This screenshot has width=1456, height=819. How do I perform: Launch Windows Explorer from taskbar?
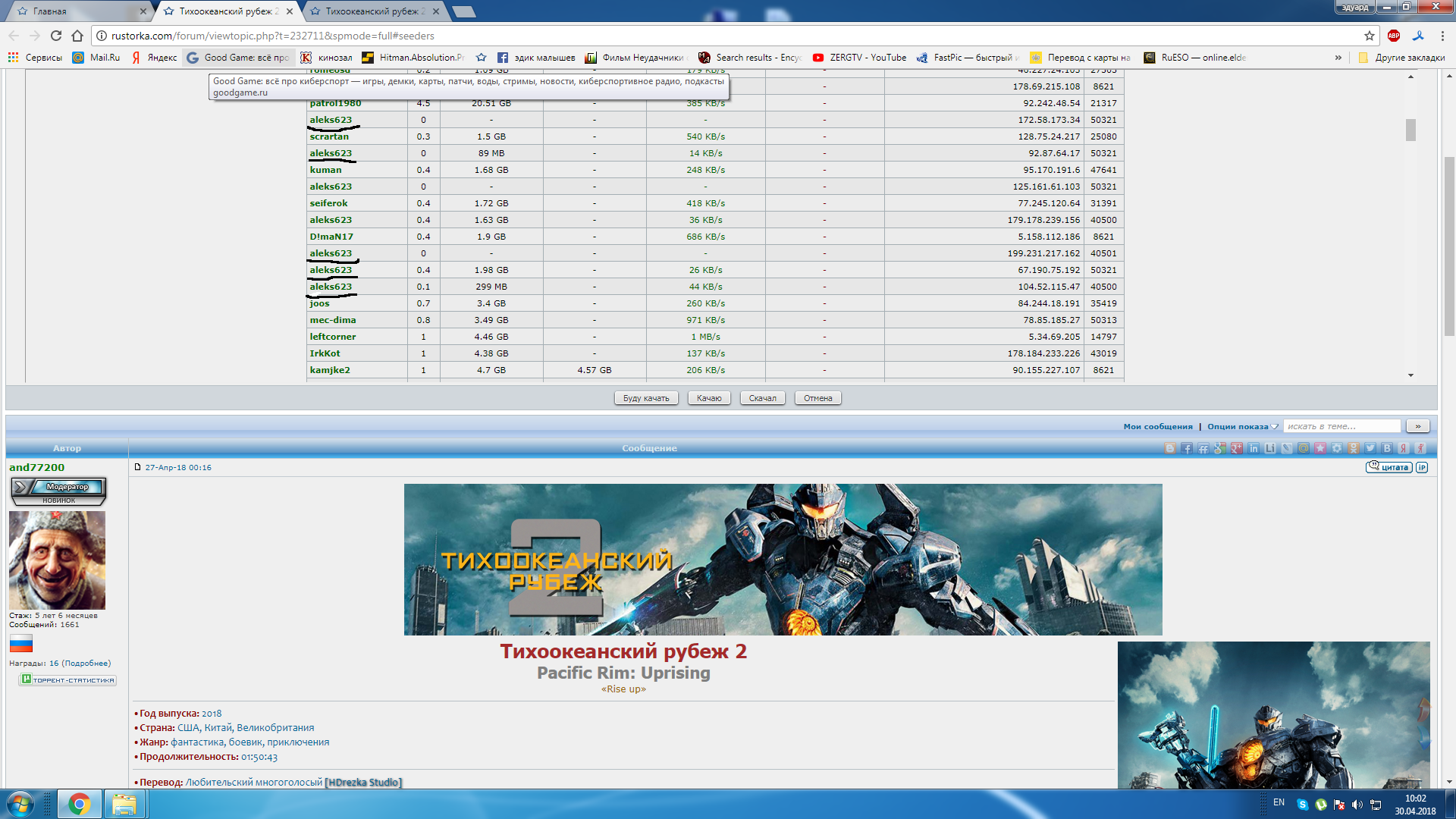(x=124, y=804)
